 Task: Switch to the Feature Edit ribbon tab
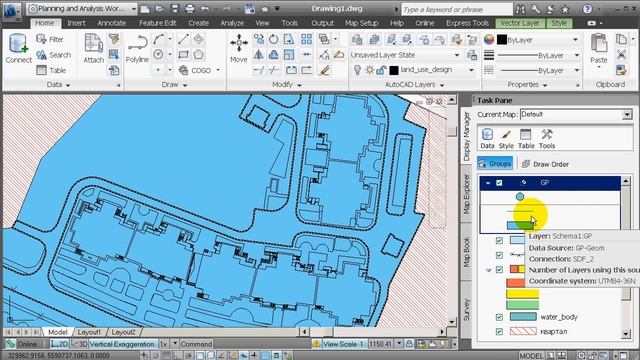[158, 23]
